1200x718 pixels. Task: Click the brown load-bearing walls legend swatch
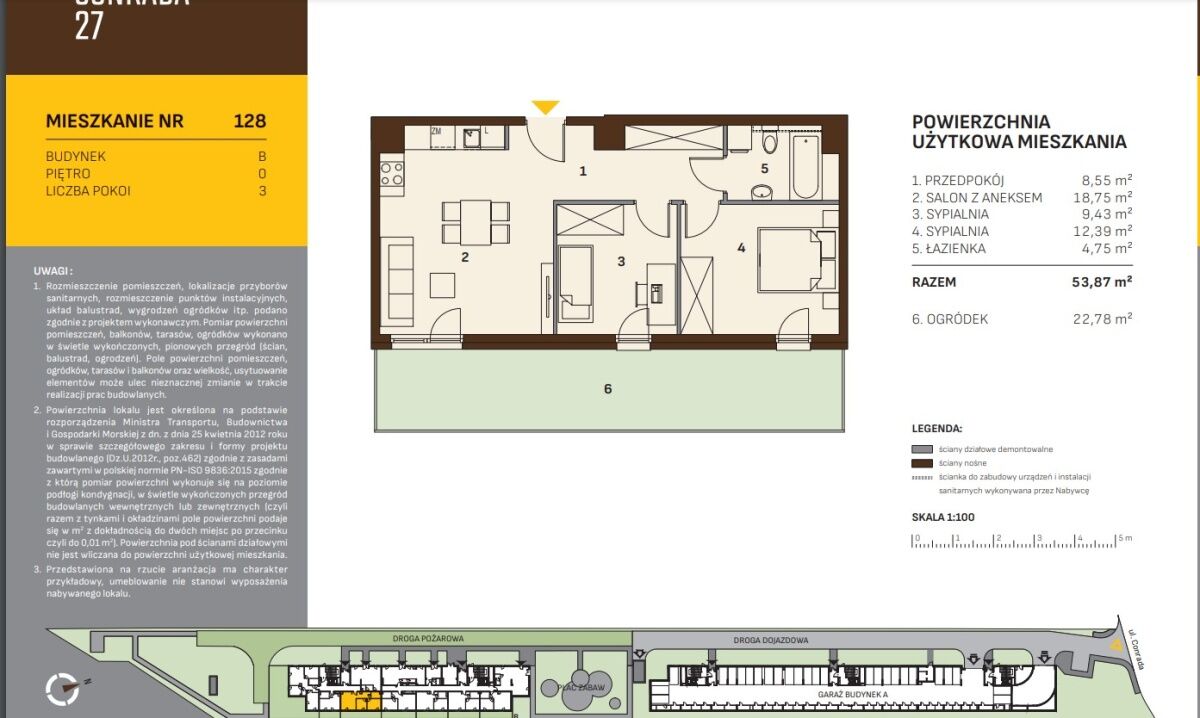coord(921,464)
